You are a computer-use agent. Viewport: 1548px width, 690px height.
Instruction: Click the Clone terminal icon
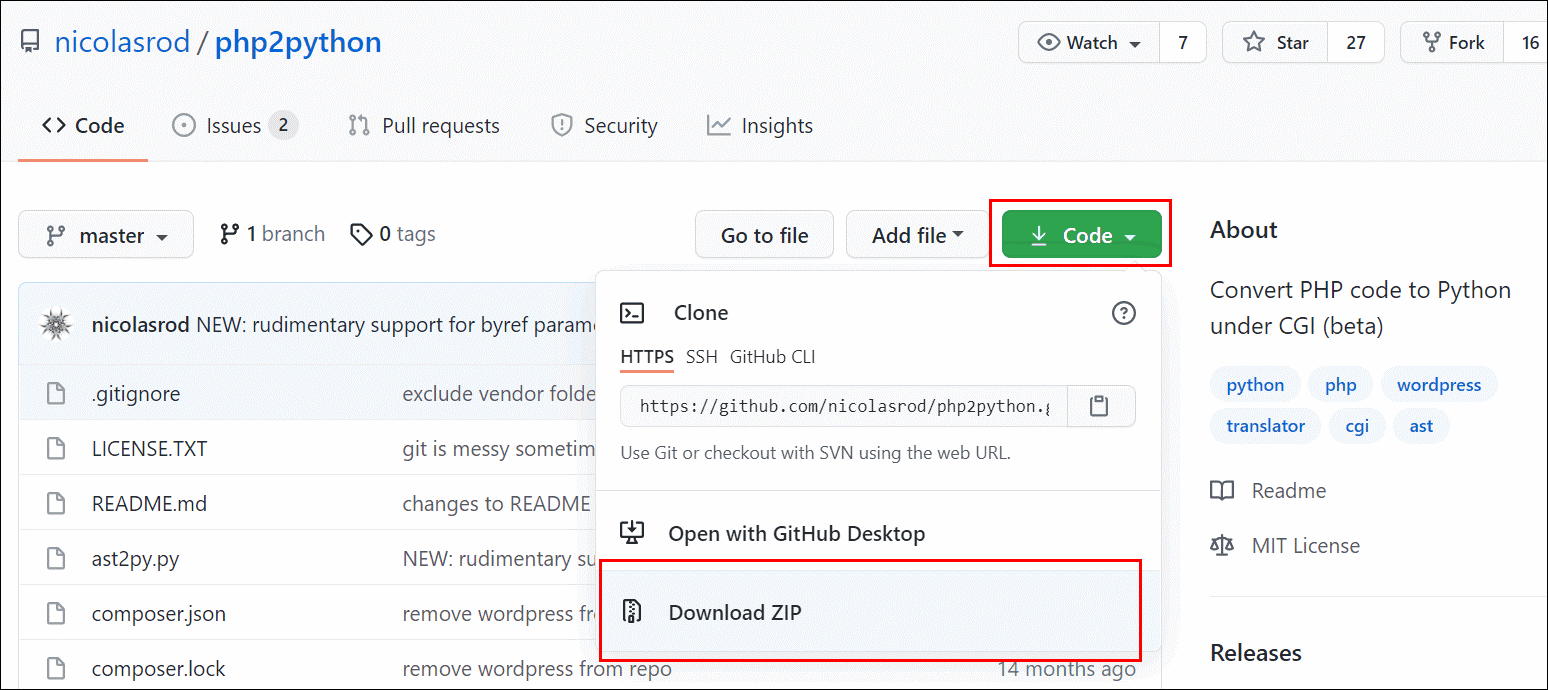tap(632, 313)
